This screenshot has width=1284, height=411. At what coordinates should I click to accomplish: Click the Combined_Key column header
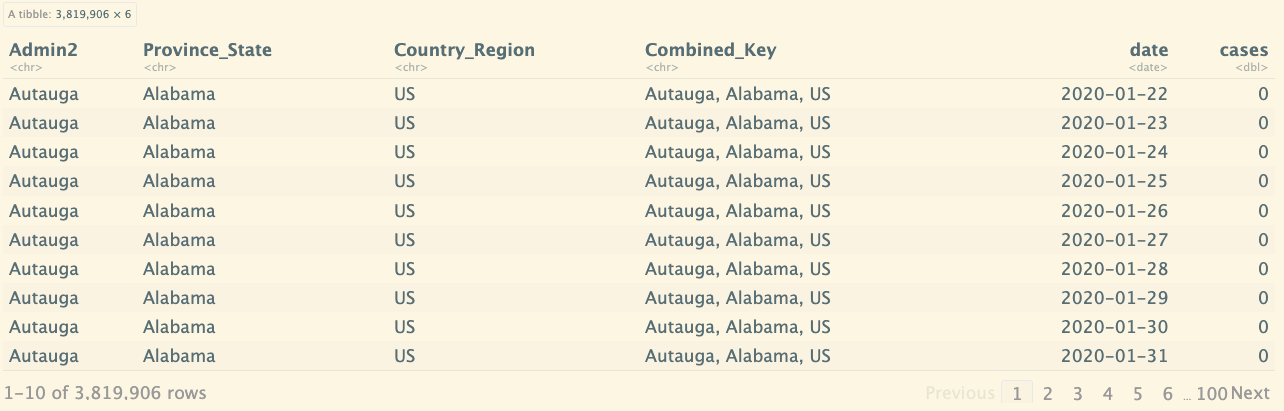click(710, 50)
